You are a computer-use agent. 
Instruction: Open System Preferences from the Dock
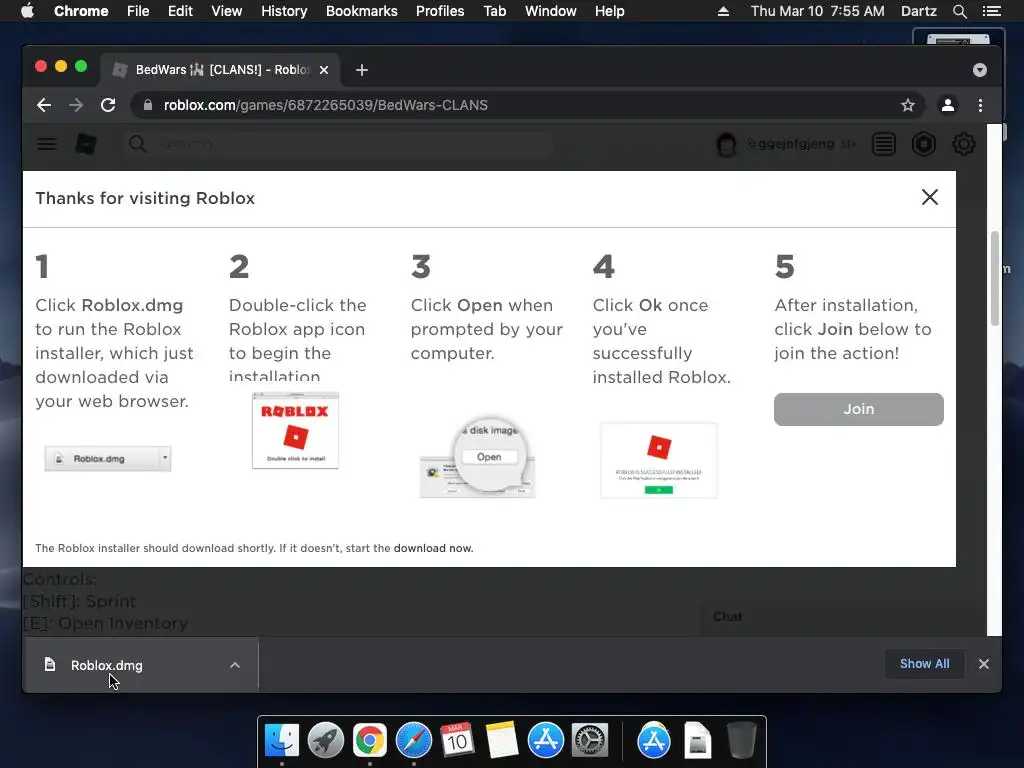click(x=590, y=740)
